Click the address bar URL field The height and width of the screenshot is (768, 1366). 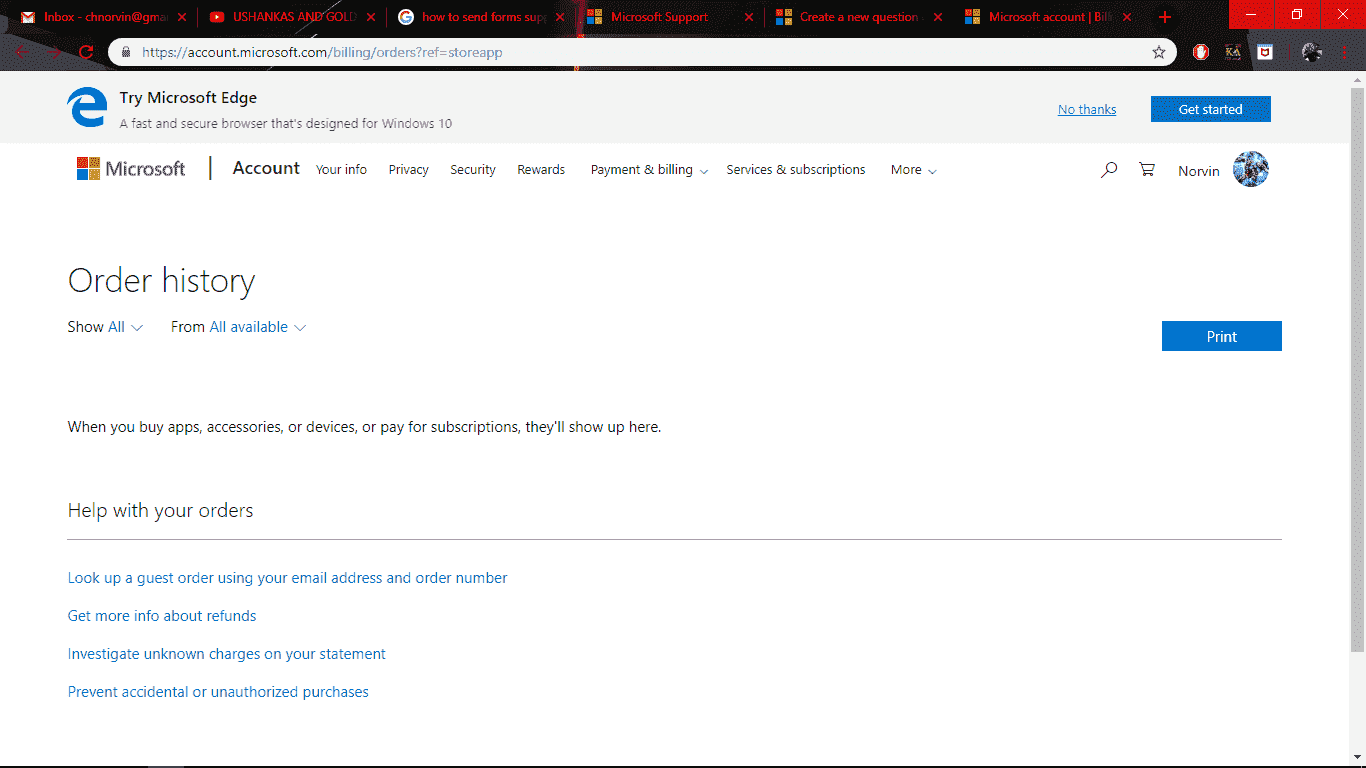click(640, 52)
